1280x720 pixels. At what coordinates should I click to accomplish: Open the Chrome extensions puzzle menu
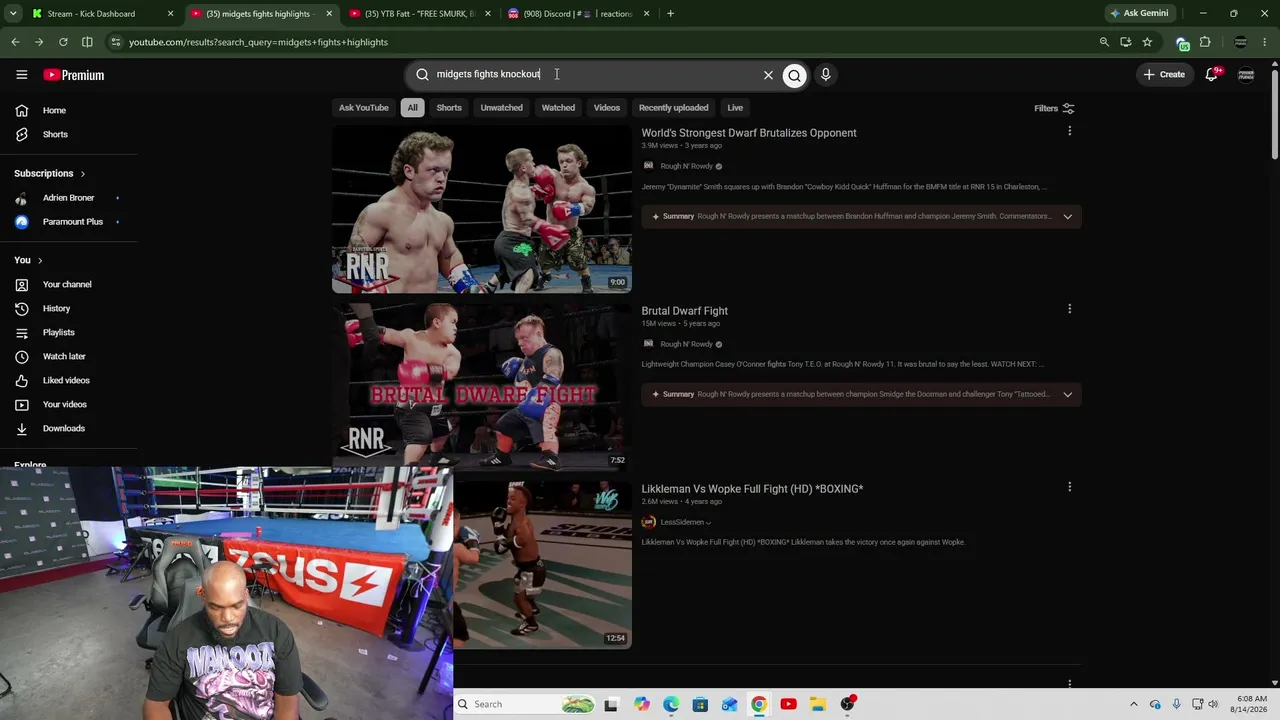tap(1205, 42)
